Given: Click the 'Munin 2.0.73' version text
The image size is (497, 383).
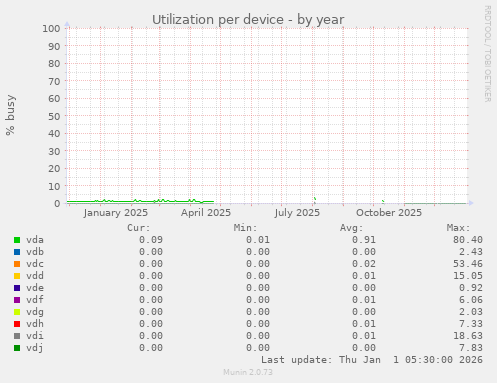Looking at the screenshot, I should pyautogui.click(x=248, y=372).
